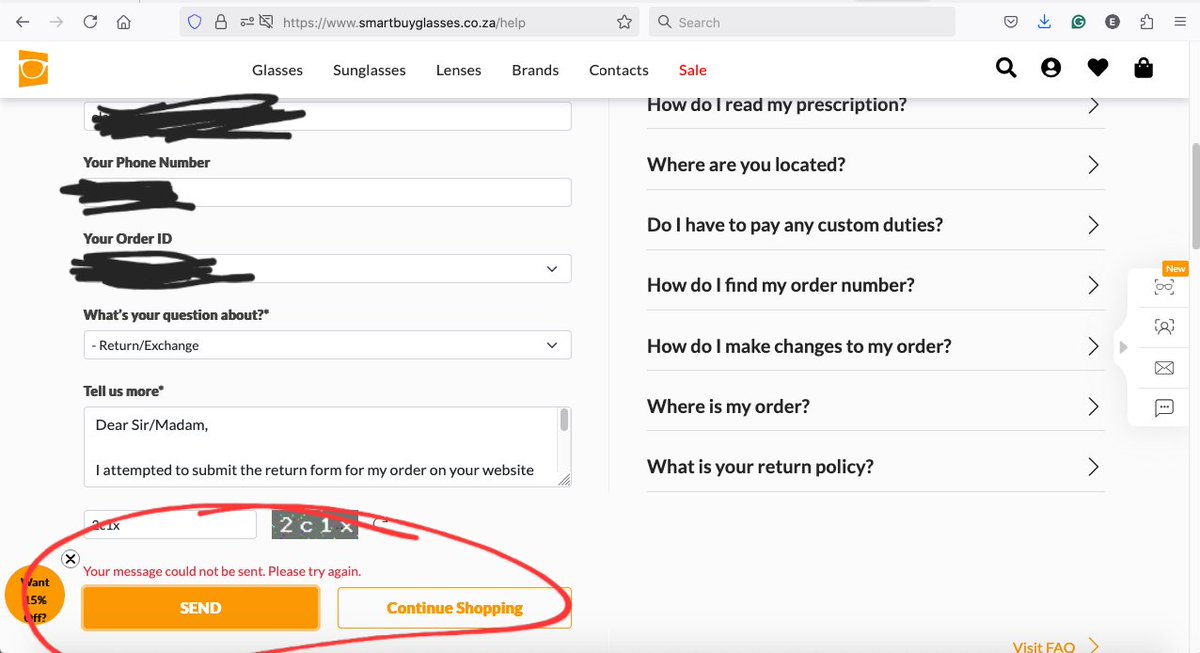Open Pocket save icon in toolbar
Viewport: 1200px width, 653px height.
click(x=1011, y=22)
